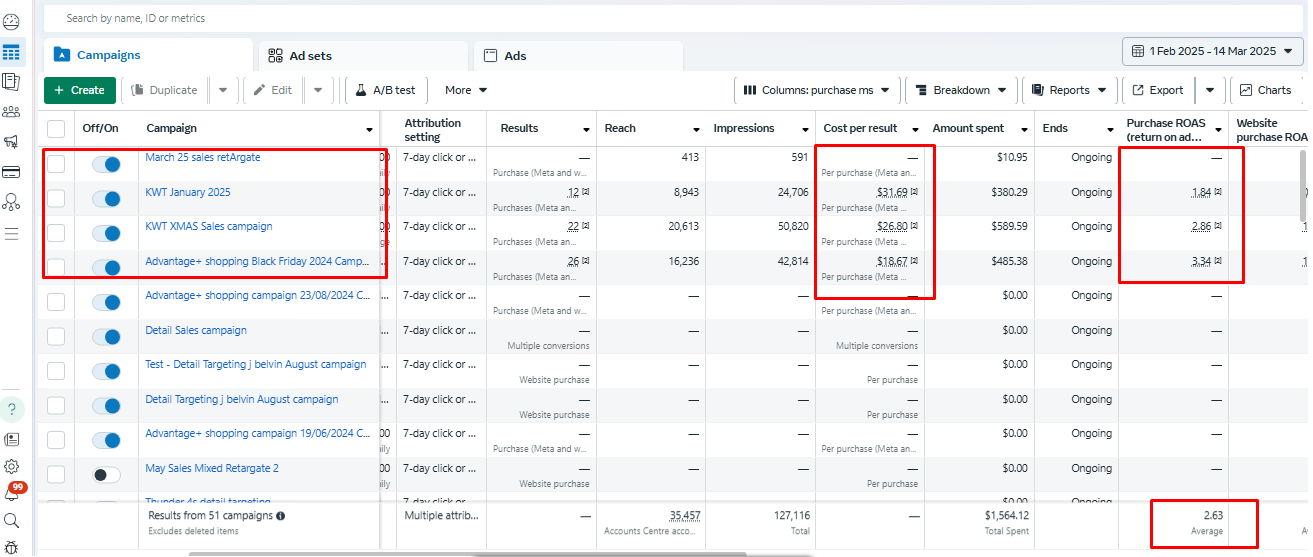Open the Help question mark icon

11,409
